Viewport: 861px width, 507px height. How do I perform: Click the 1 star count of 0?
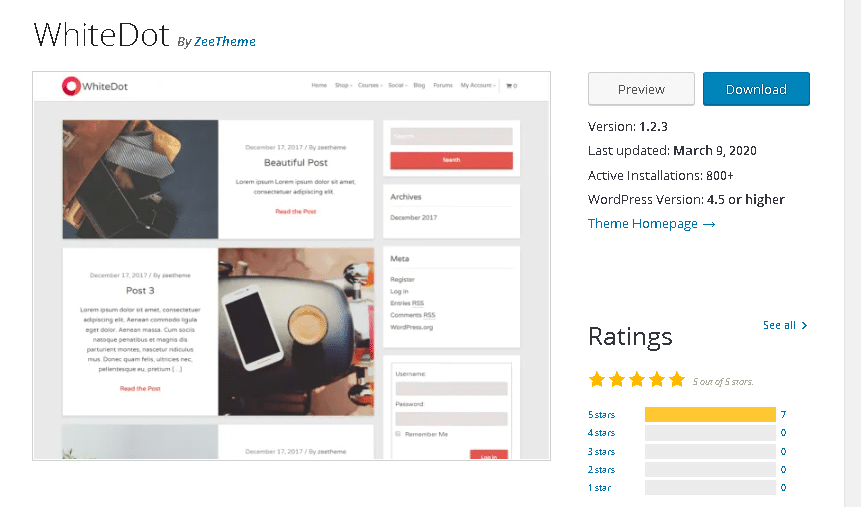coord(783,488)
